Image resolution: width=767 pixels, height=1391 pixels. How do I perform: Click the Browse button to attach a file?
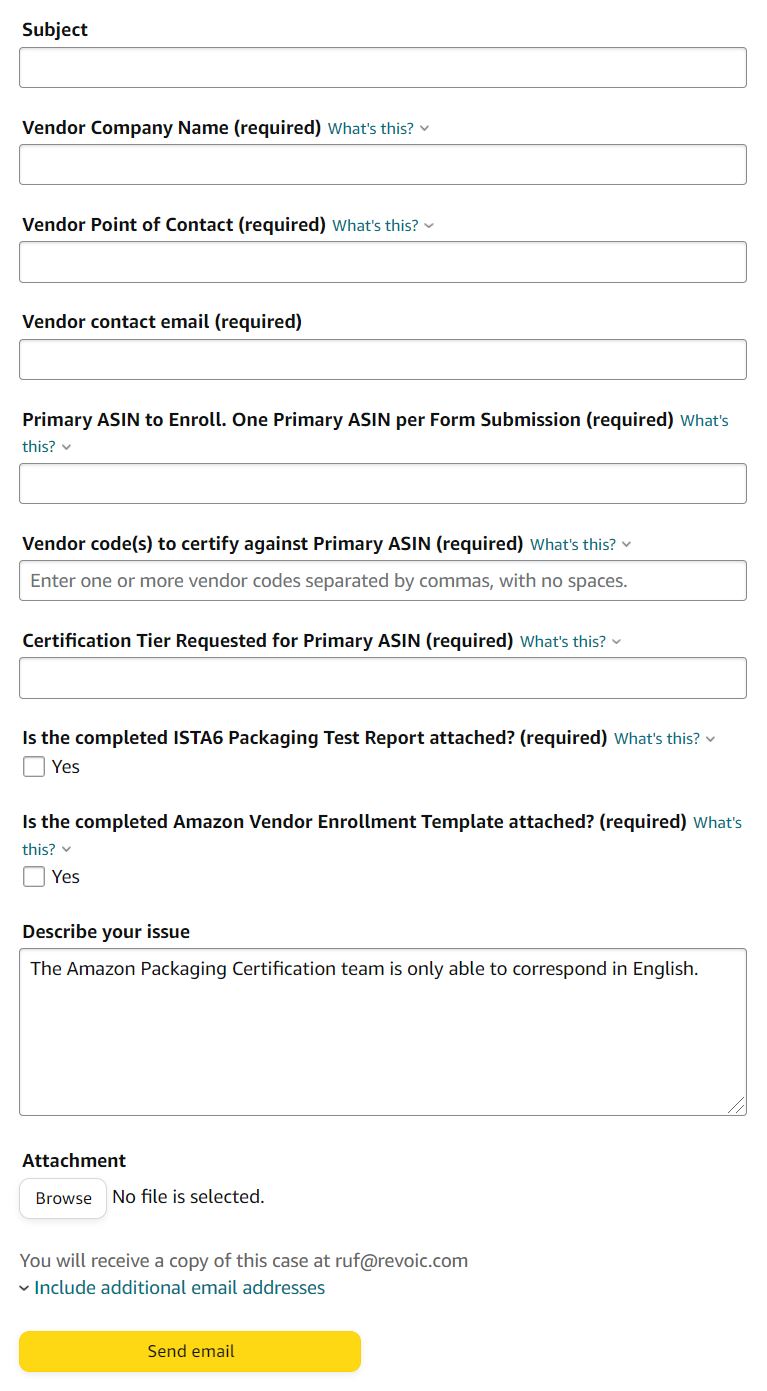(x=62, y=1197)
